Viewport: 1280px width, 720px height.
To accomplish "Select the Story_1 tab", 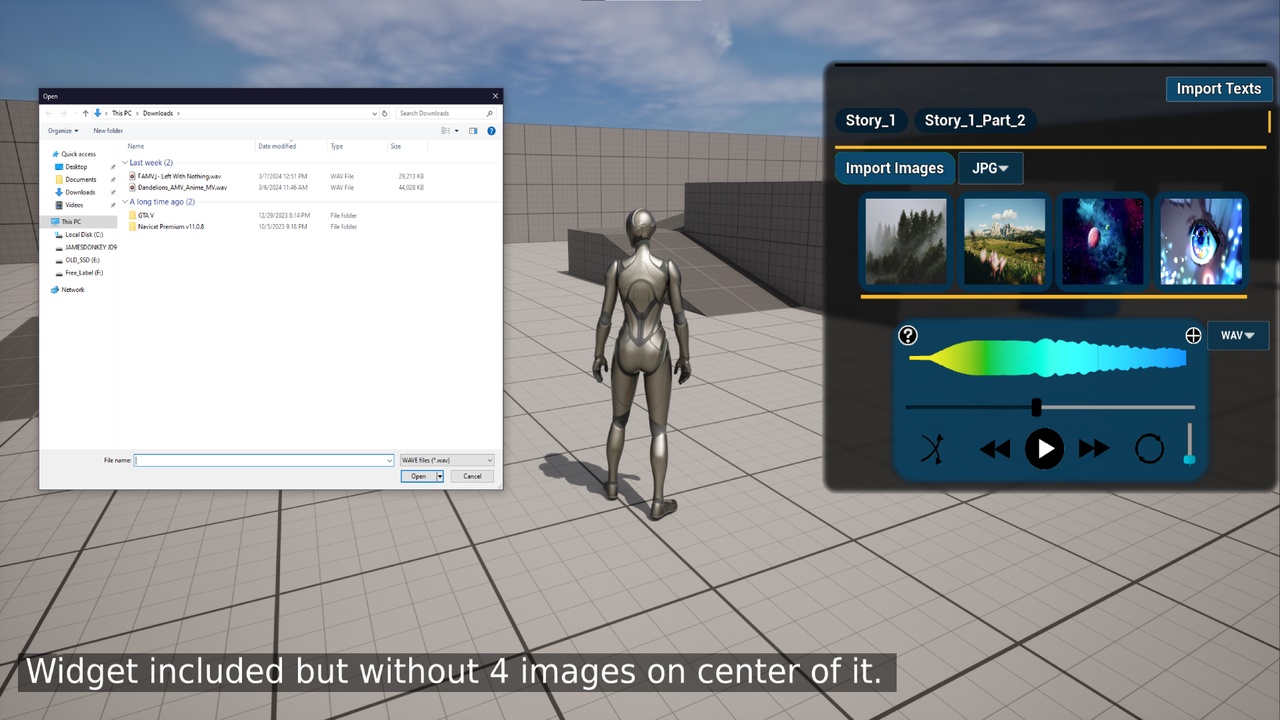I will [x=871, y=121].
